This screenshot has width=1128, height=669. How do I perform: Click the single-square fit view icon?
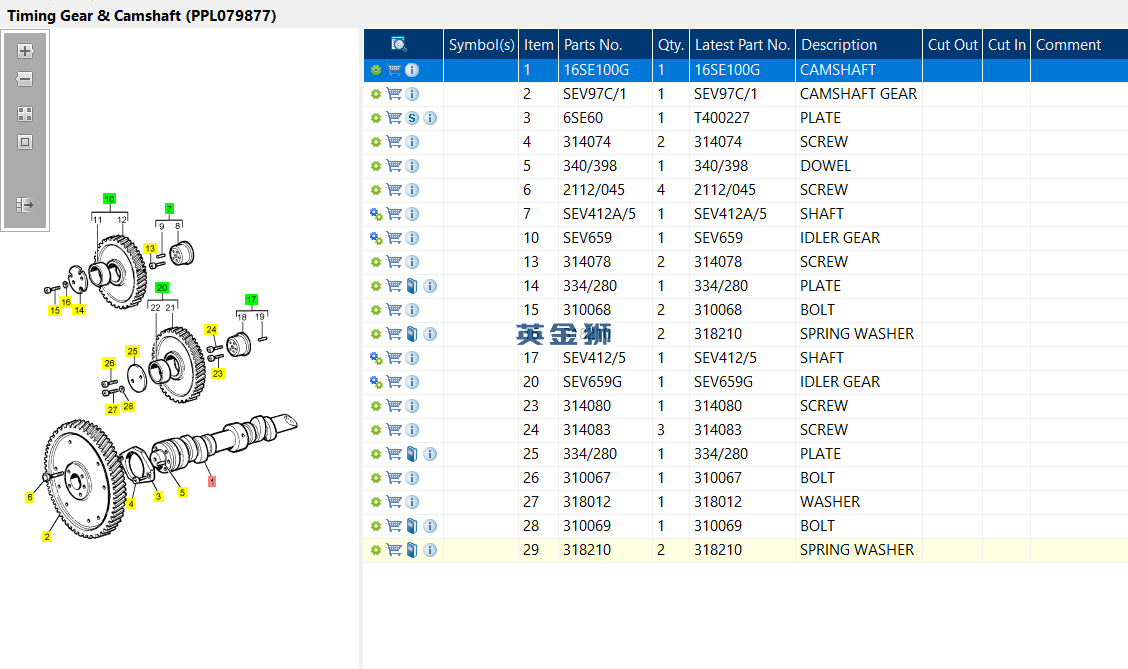pyautogui.click(x=25, y=142)
